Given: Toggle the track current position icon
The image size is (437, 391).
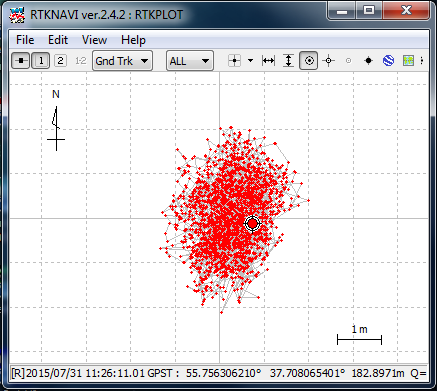Looking at the screenshot, I should 309,61.
